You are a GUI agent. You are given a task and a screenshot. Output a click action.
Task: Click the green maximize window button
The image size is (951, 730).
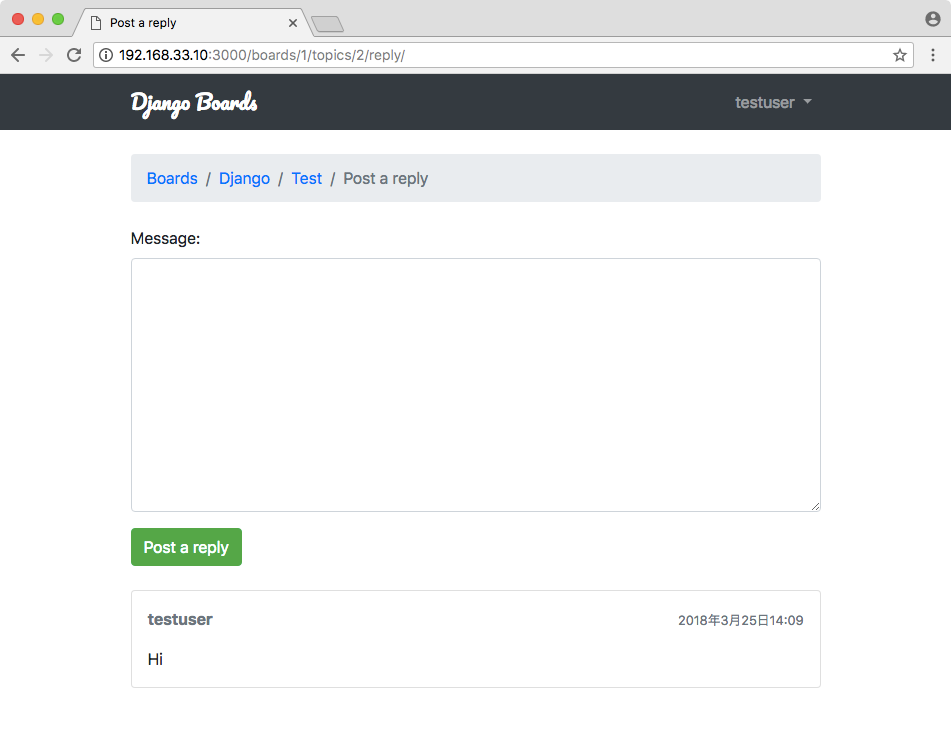[x=58, y=19]
